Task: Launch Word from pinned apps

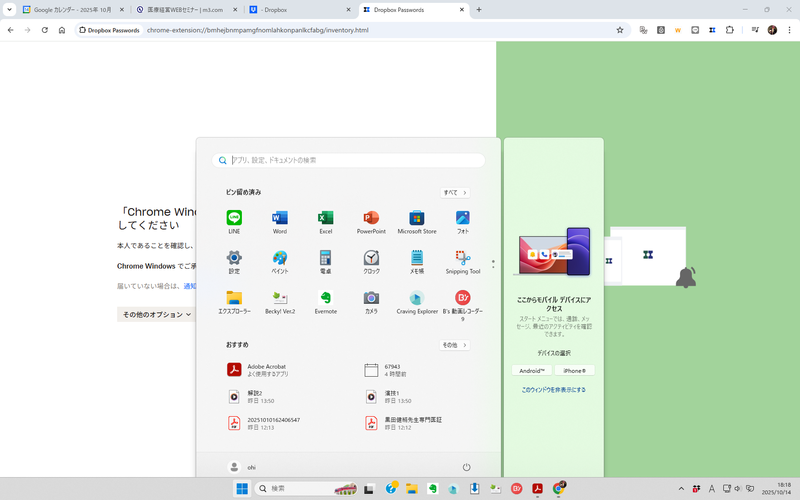Action: (279, 222)
